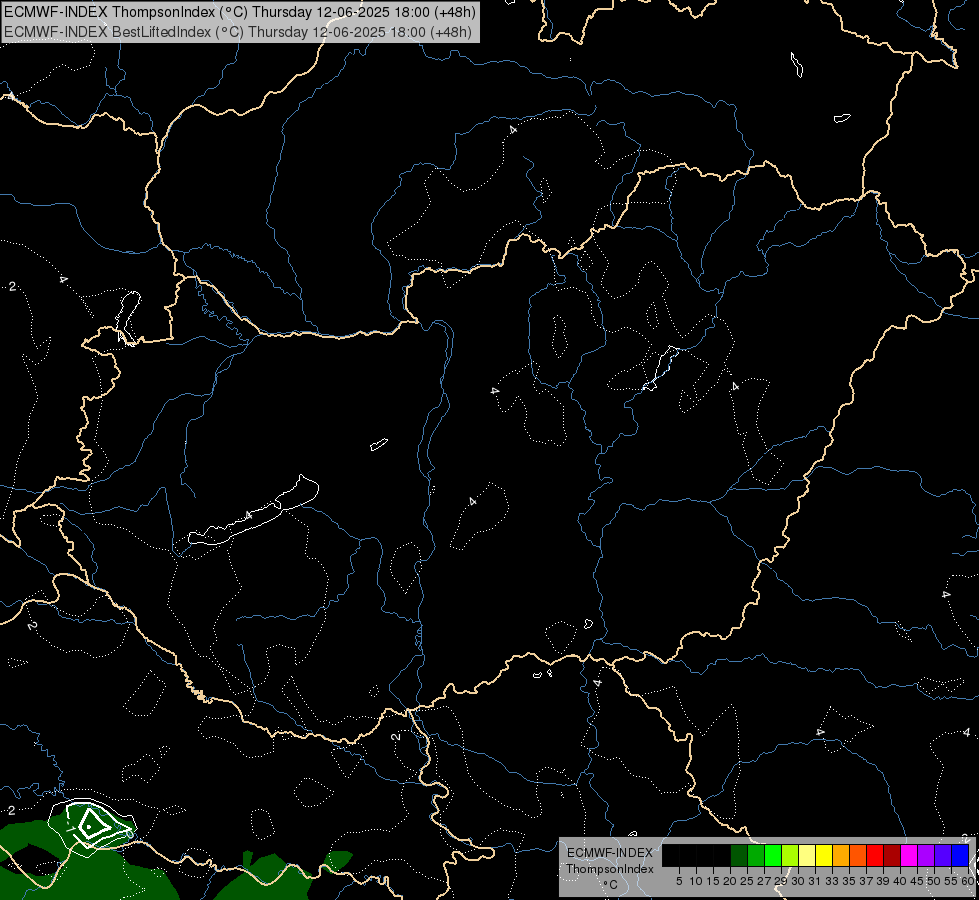979x900 pixels.
Task: Click the legend's ThompsonIndex label
Action: point(609,869)
